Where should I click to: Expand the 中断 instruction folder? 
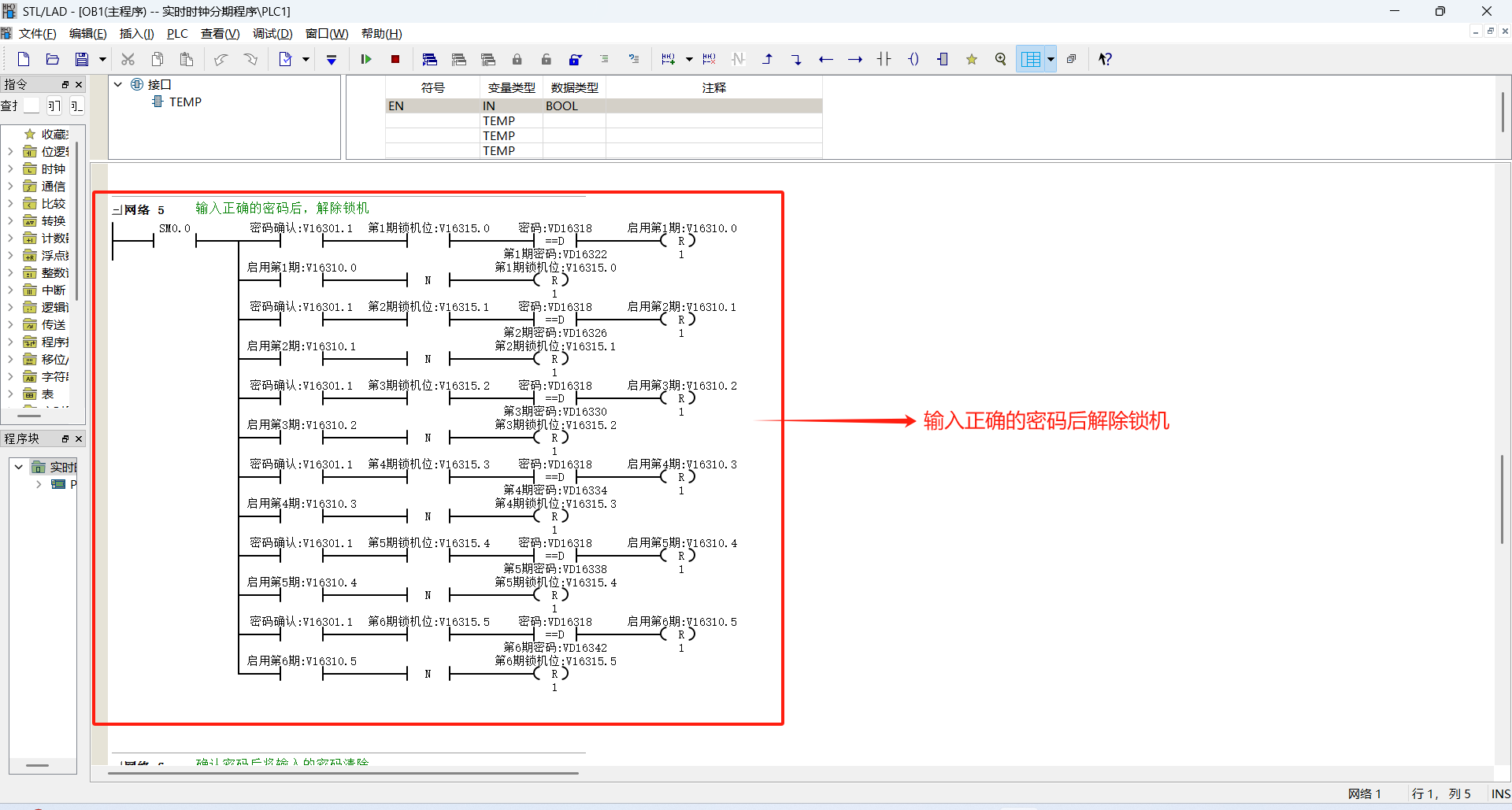point(10,290)
